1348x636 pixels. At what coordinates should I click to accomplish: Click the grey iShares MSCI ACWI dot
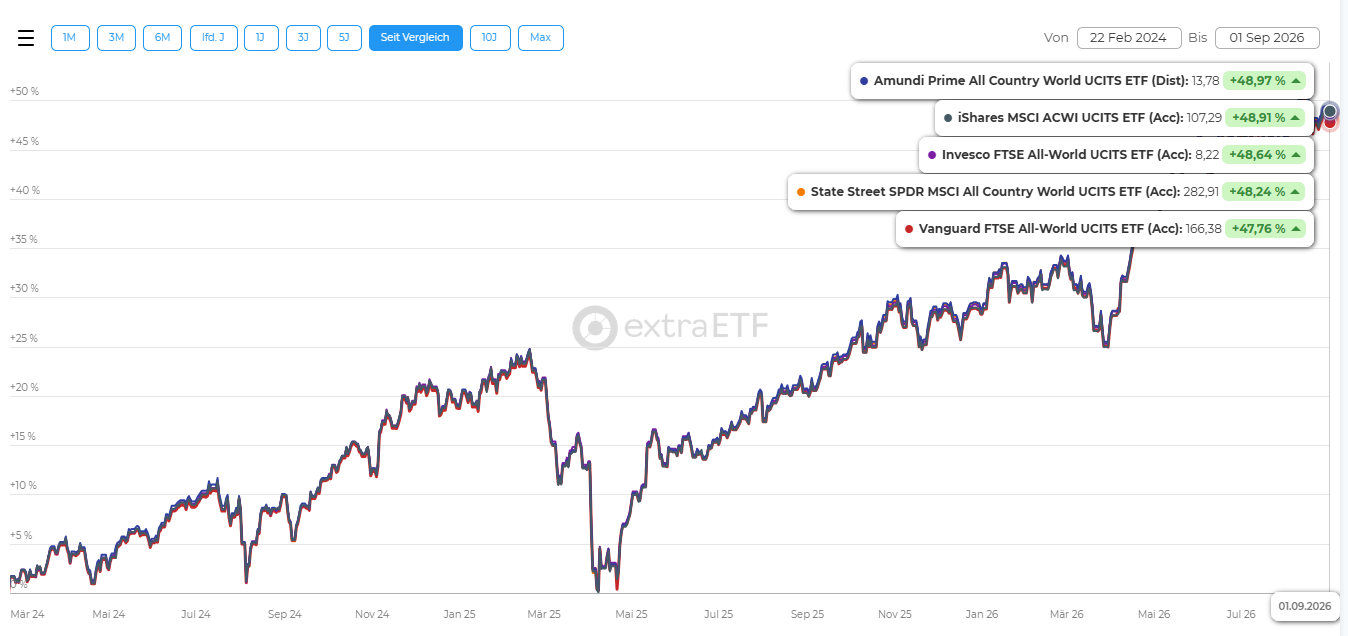(x=948, y=117)
